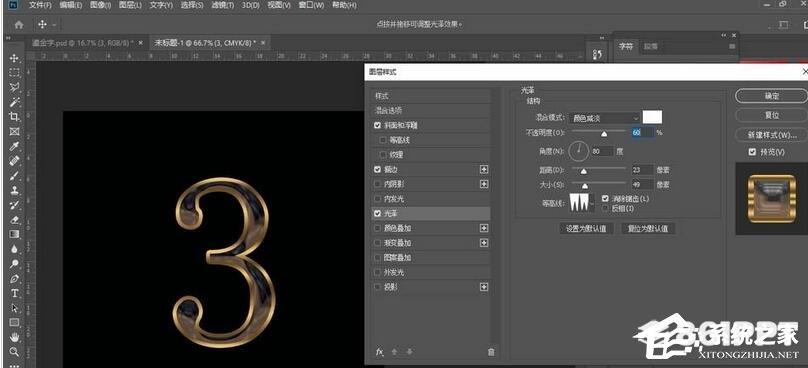Enable the 外发光 effect checkbox
This screenshot has height=368, width=808.
tap(378, 272)
